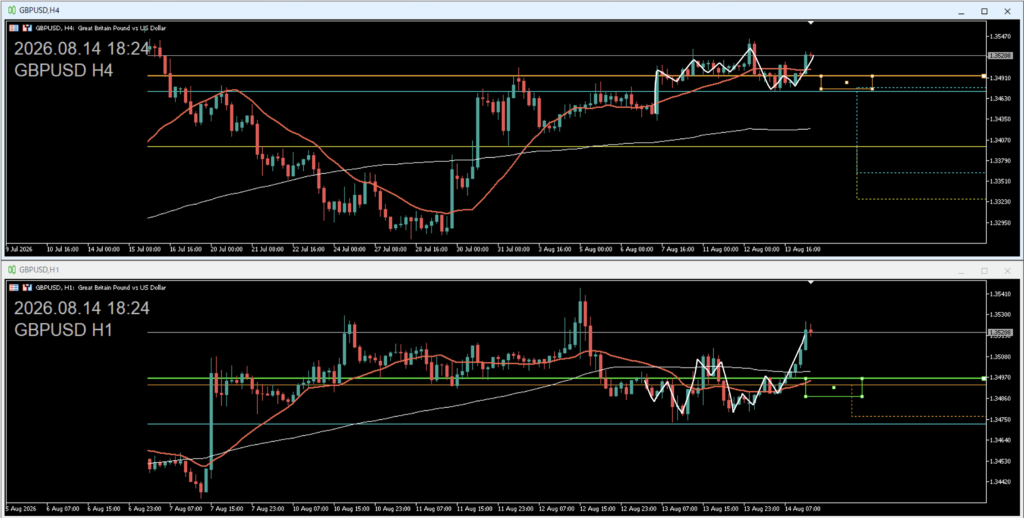
Task: Click the GBPUSD,H1 window title icon
Action: click(x=12, y=270)
